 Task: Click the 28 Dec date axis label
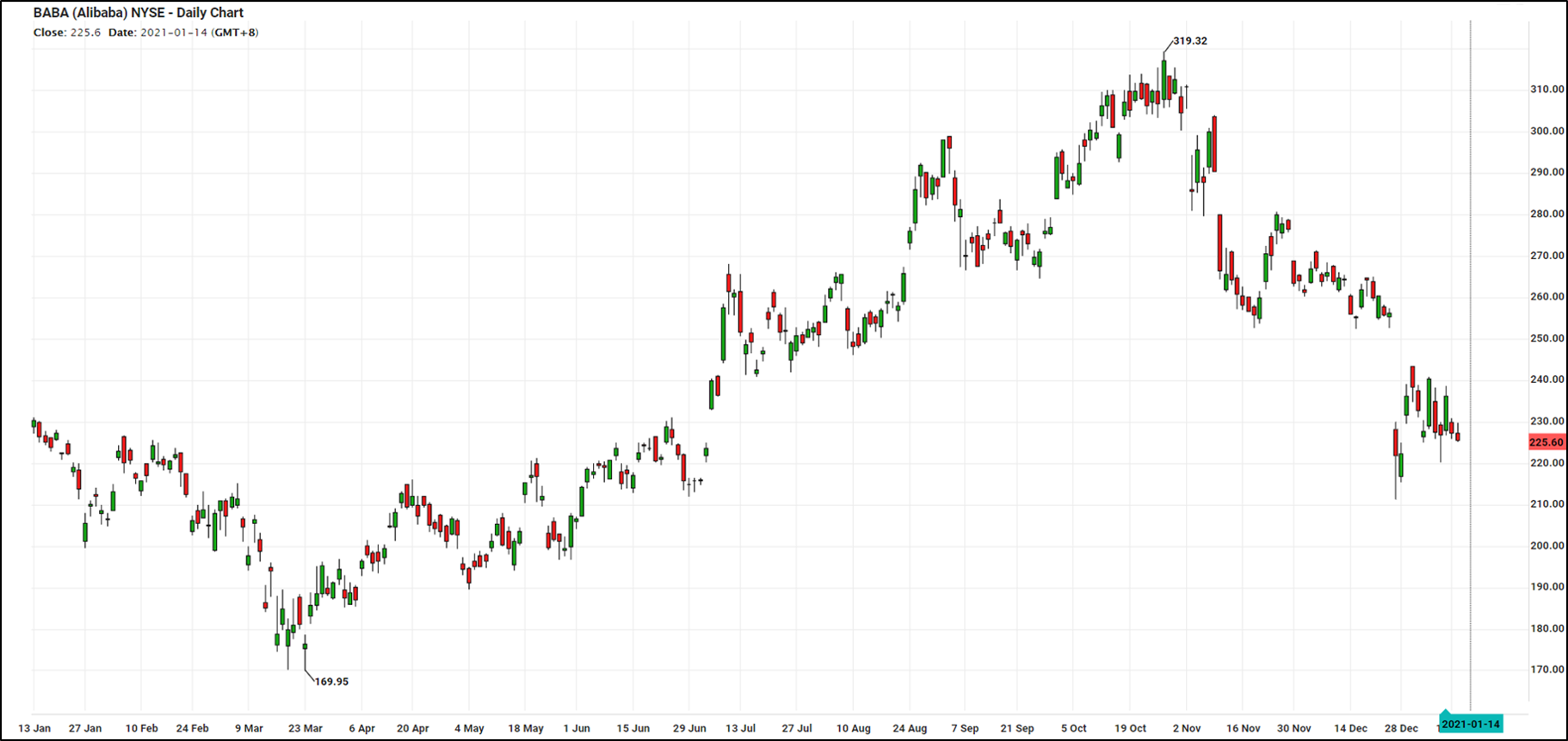point(1401,728)
